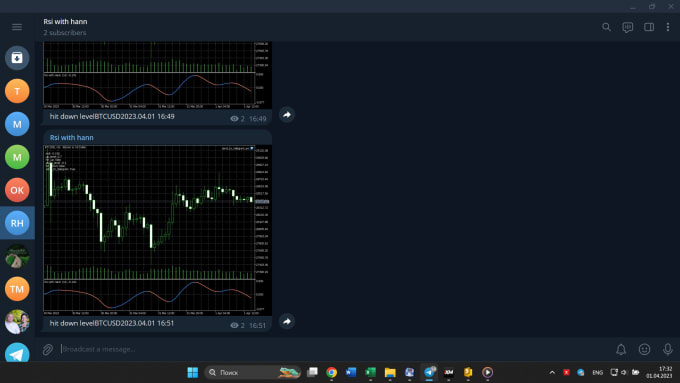Toggle silent broadcast bell icon
This screenshot has width=680, height=383.
[621, 349]
